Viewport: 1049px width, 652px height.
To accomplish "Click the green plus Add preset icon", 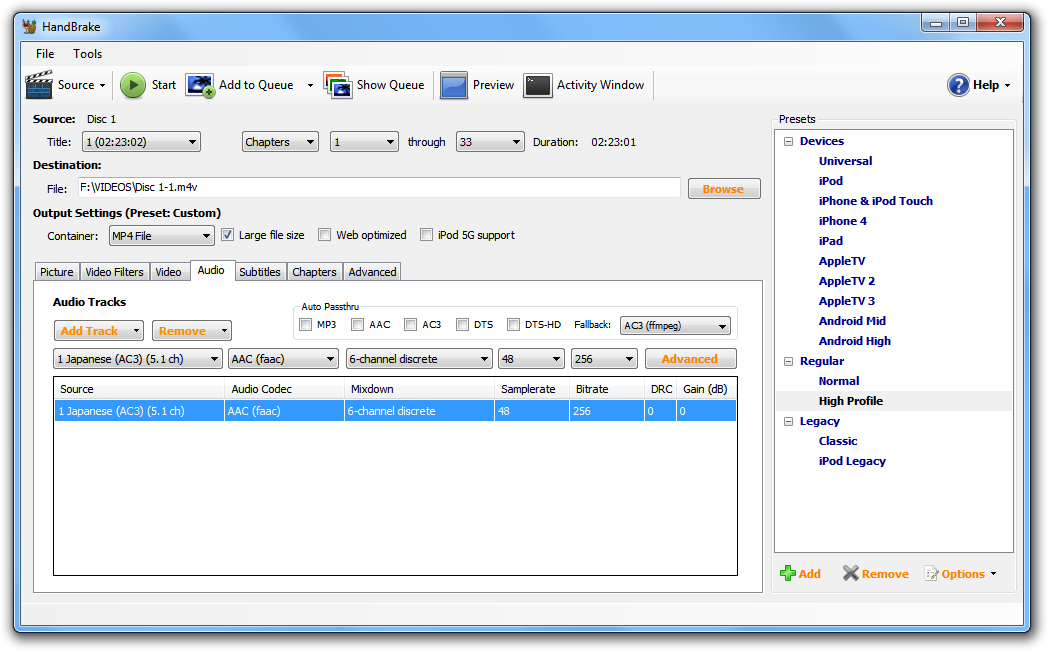I will pos(788,573).
